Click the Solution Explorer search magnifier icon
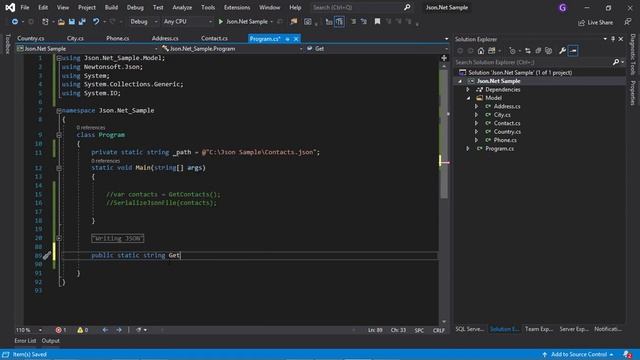The height and width of the screenshot is (360, 640). click(616, 62)
